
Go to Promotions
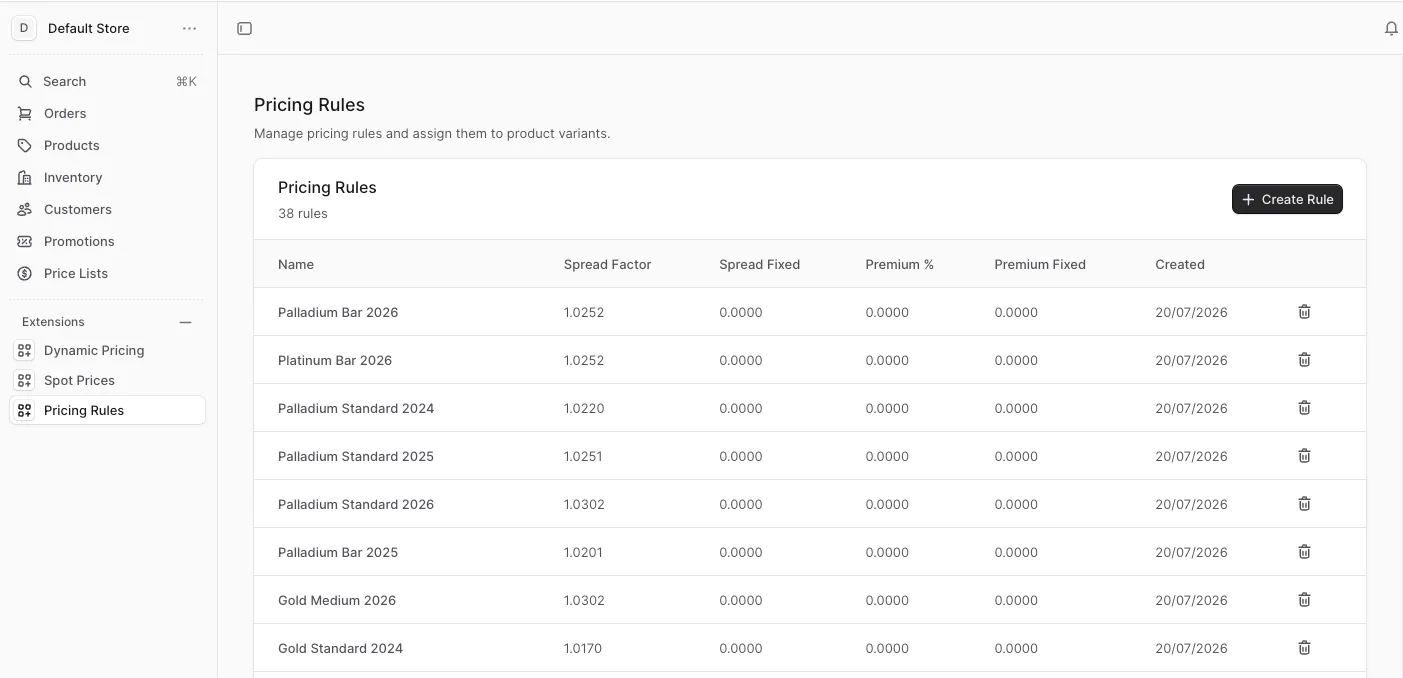click(108, 241)
